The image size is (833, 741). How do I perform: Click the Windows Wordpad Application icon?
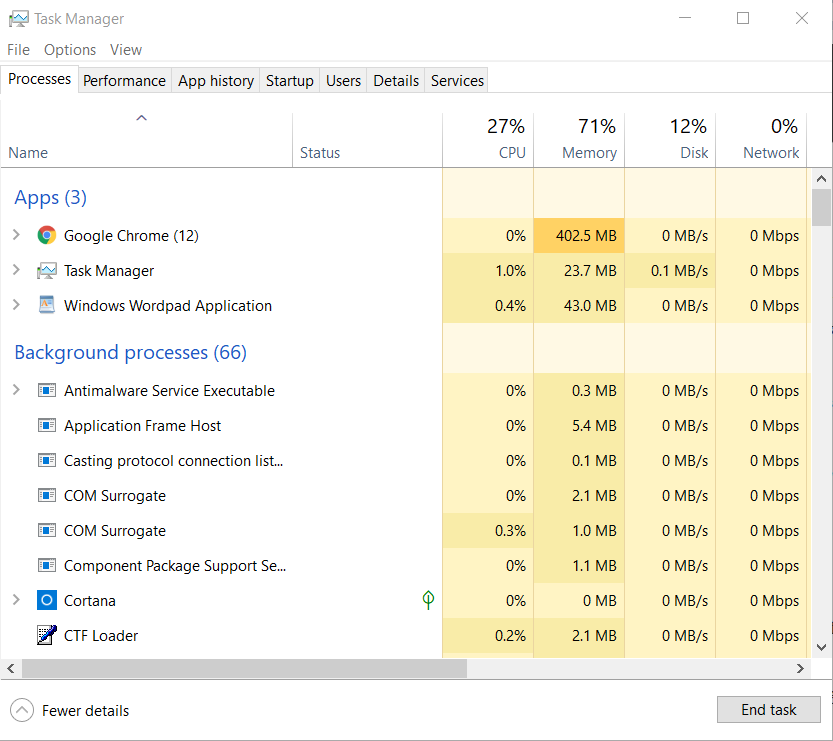[47, 305]
